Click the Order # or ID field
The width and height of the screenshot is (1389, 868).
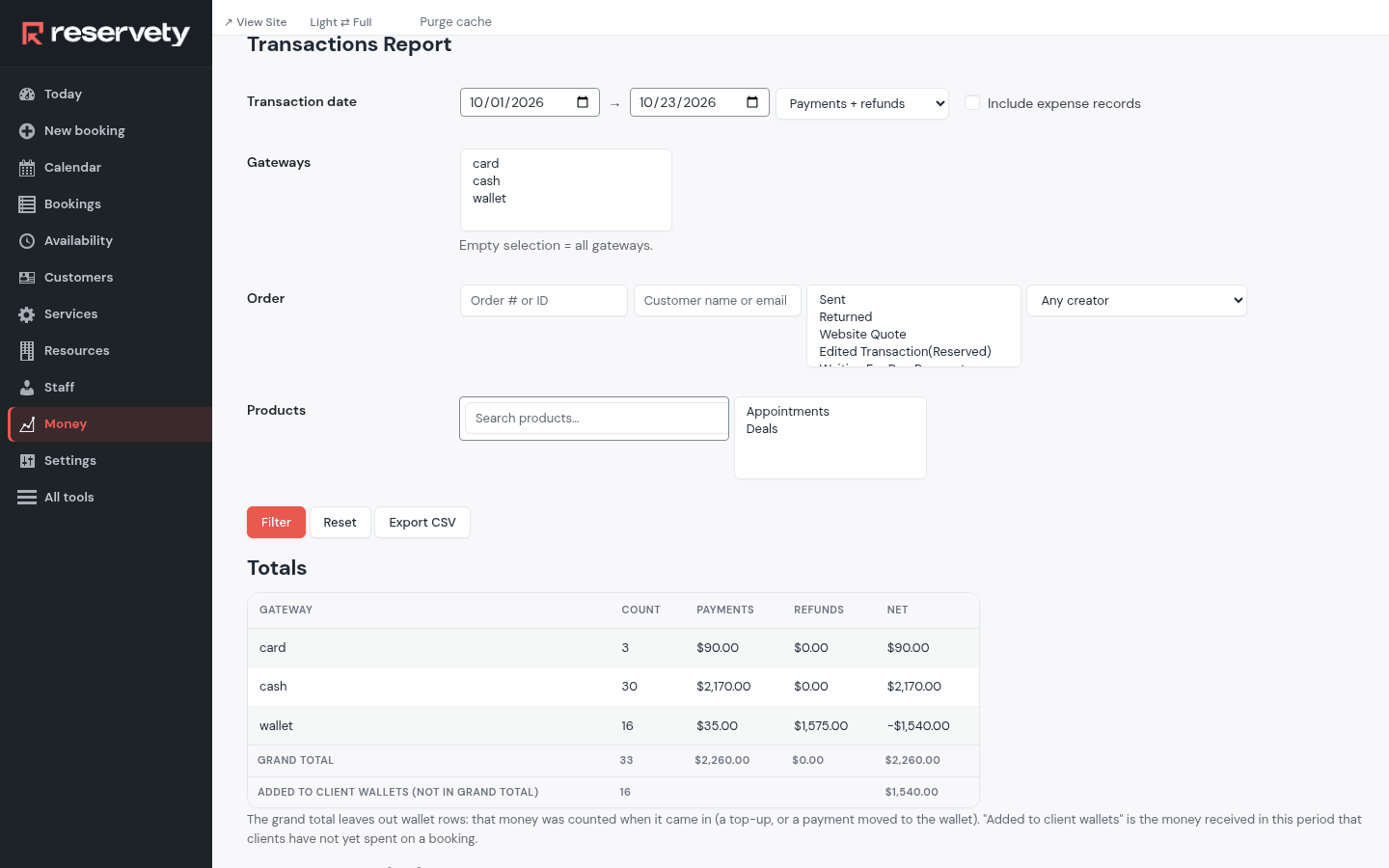pyautogui.click(x=544, y=300)
